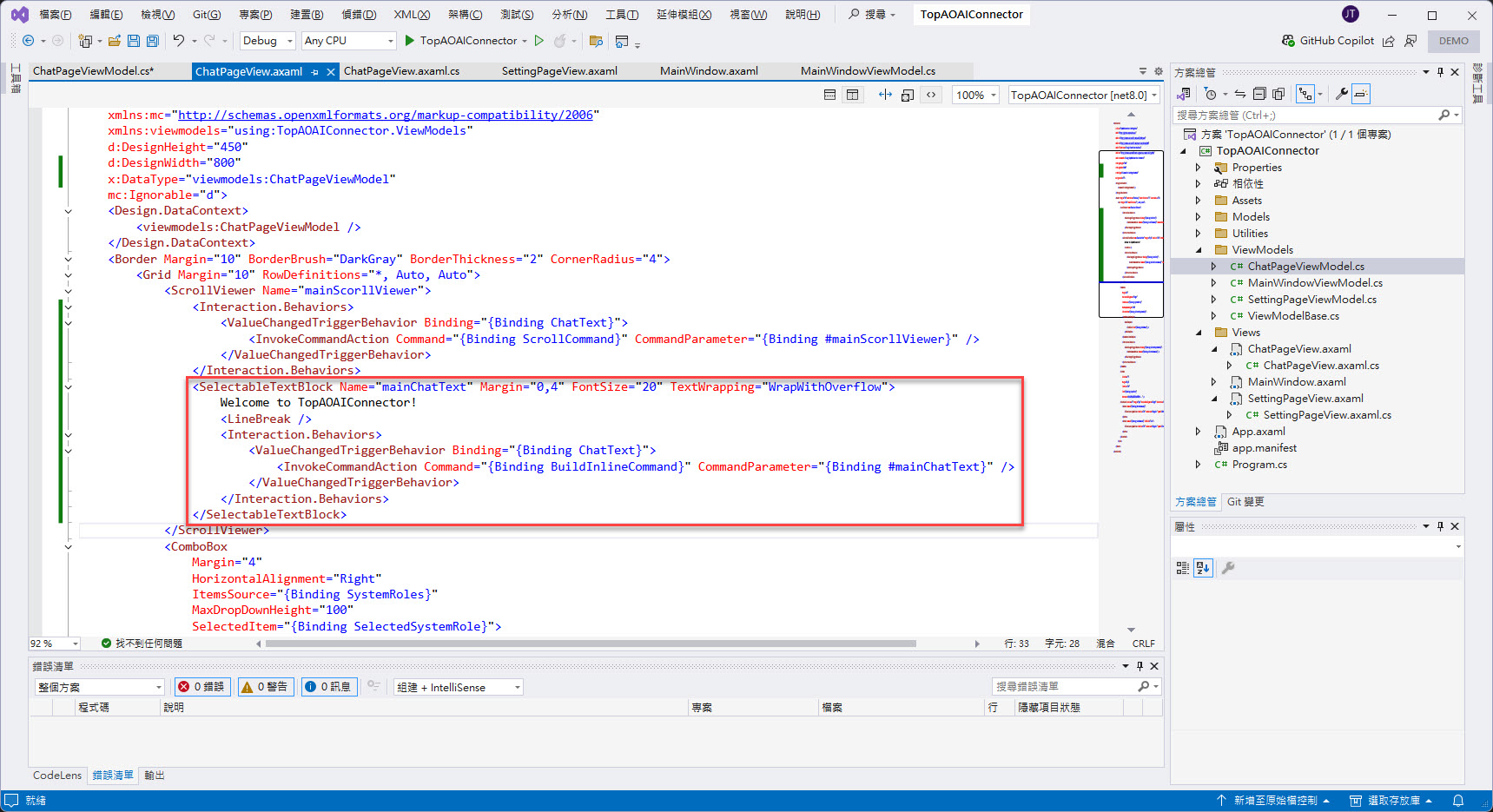This screenshot has width=1493, height=812.
Task: Open the Git(G) menu
Action: coord(207,15)
